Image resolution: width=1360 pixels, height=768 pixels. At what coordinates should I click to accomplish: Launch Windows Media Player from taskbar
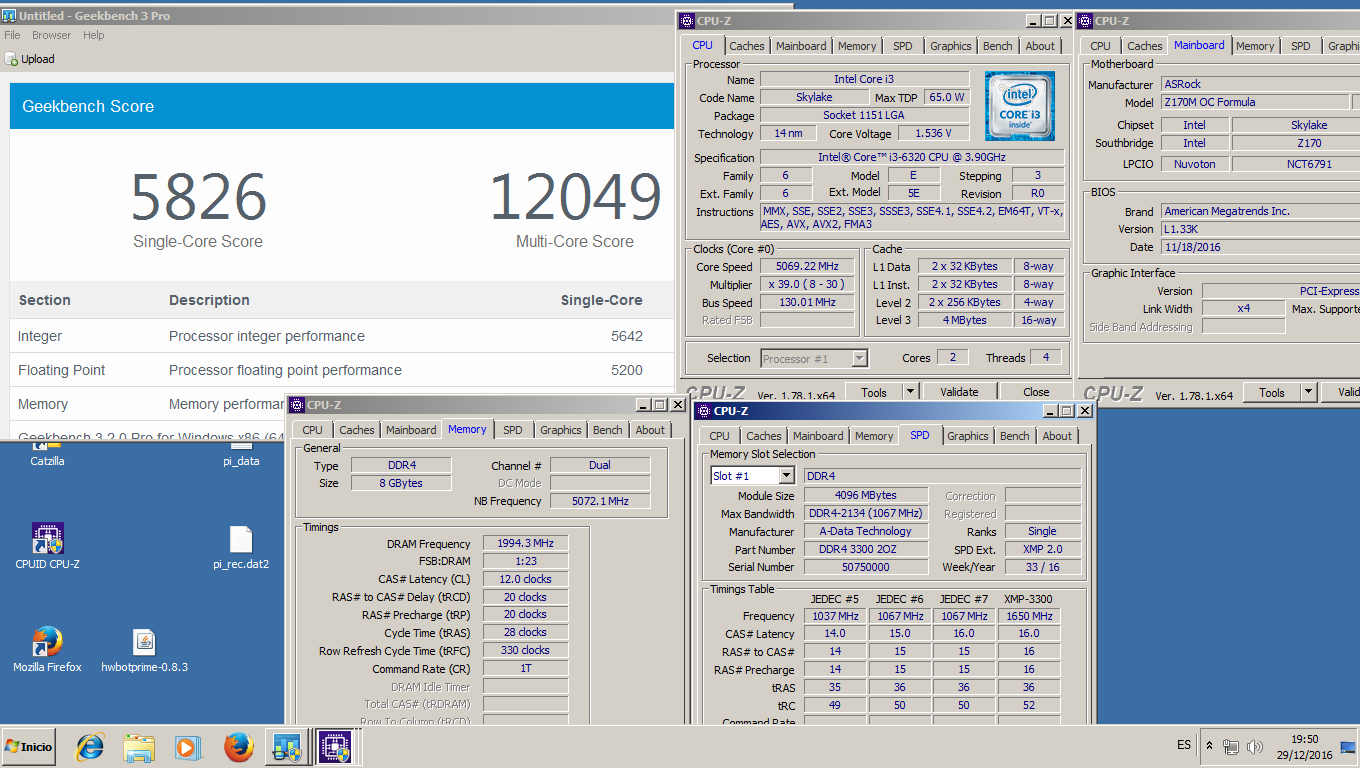point(187,747)
